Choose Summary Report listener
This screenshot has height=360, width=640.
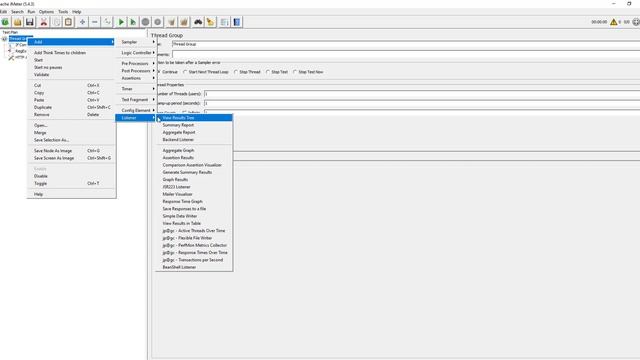click(x=194, y=125)
